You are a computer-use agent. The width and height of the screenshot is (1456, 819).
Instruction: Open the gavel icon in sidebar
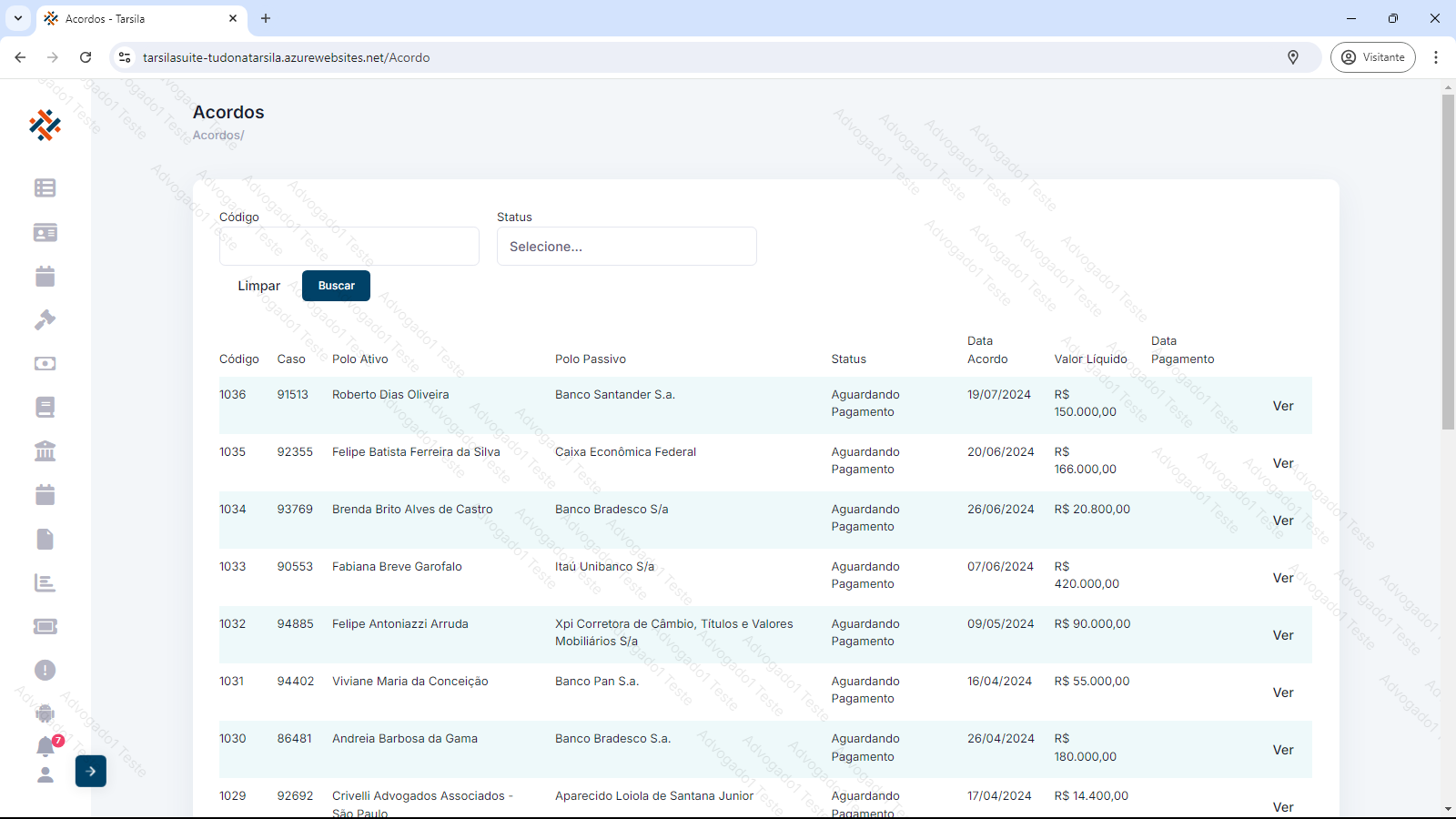pos(45,319)
